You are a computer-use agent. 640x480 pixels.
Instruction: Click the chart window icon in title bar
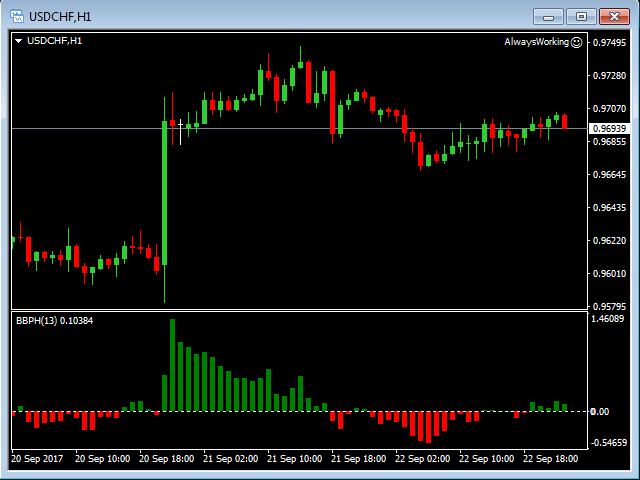point(17,16)
